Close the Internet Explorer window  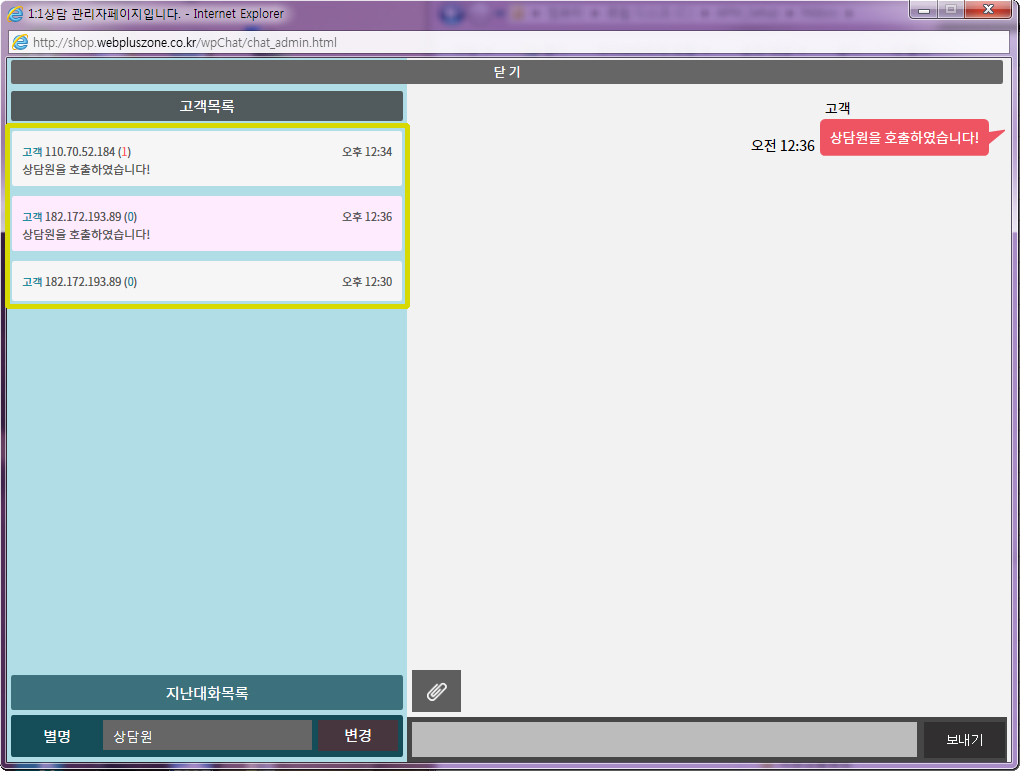(987, 10)
